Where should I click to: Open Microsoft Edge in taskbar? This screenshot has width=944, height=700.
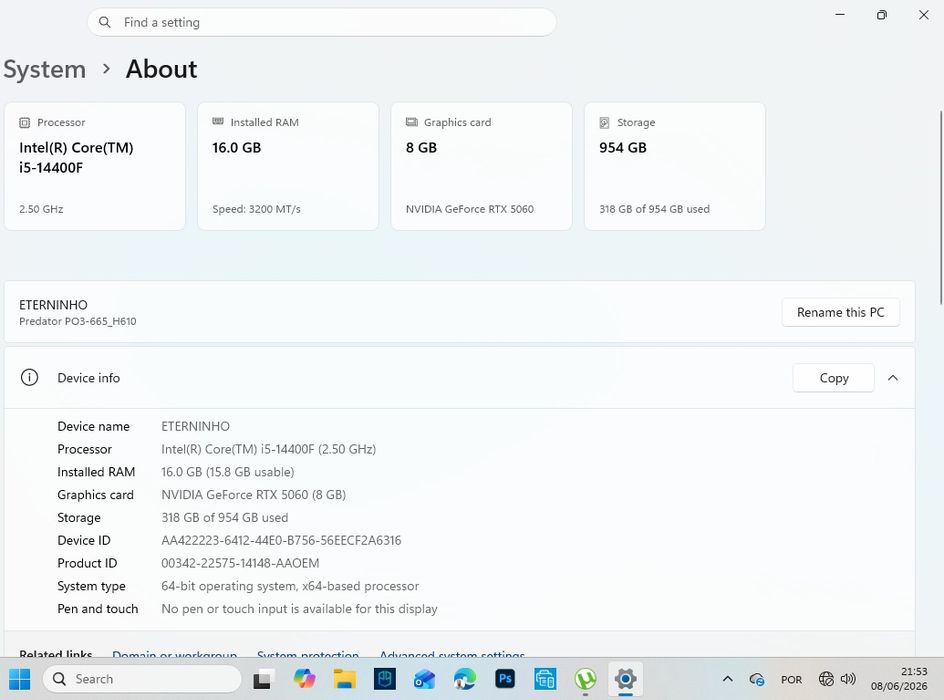point(464,679)
